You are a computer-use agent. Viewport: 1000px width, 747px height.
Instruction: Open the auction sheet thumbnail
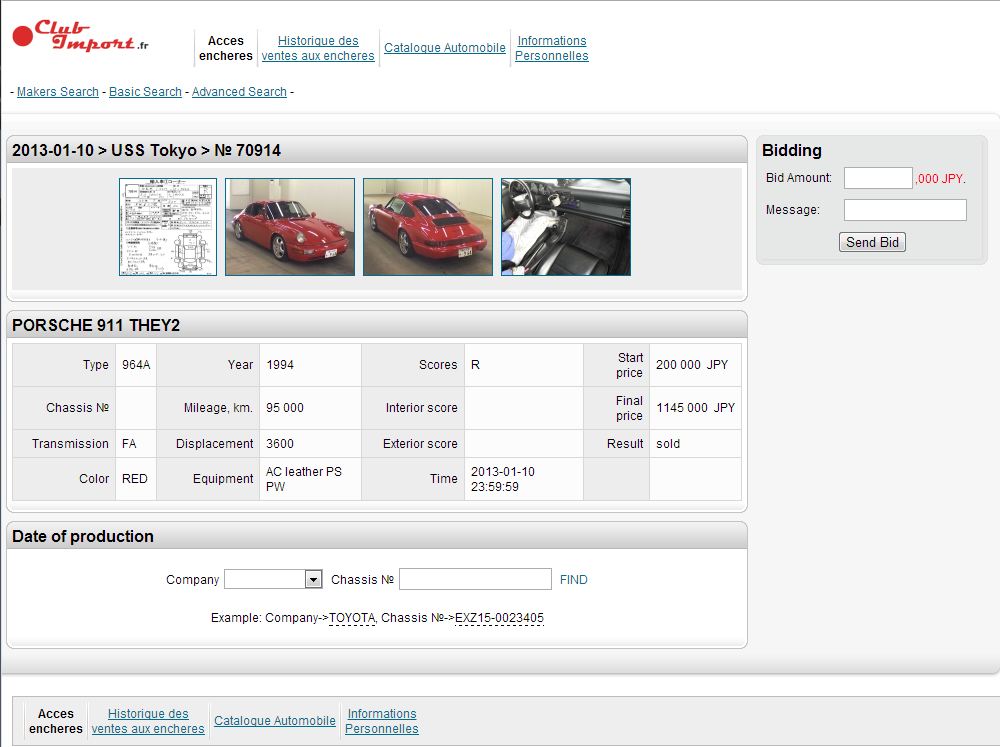[168, 227]
